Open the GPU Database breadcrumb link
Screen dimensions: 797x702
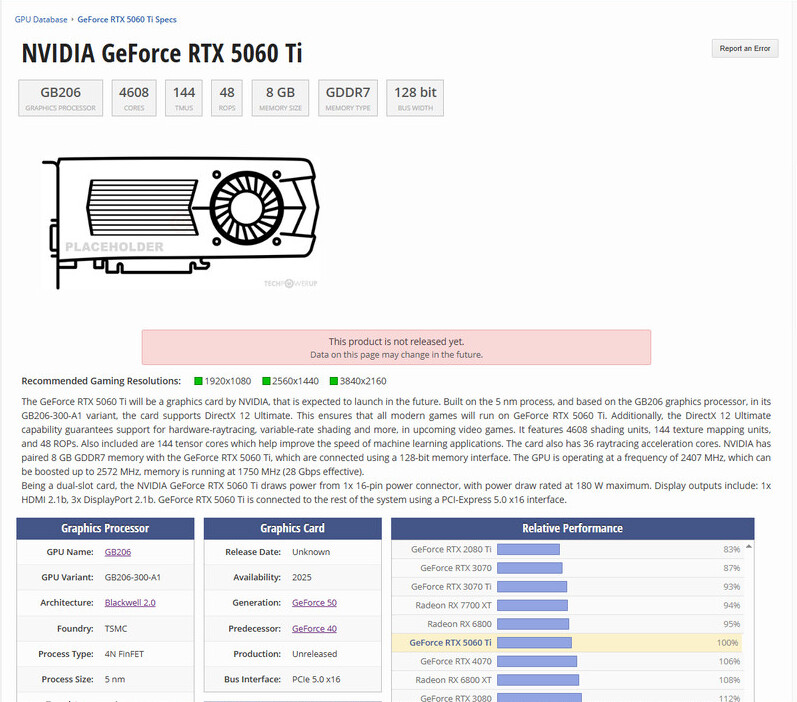point(41,19)
